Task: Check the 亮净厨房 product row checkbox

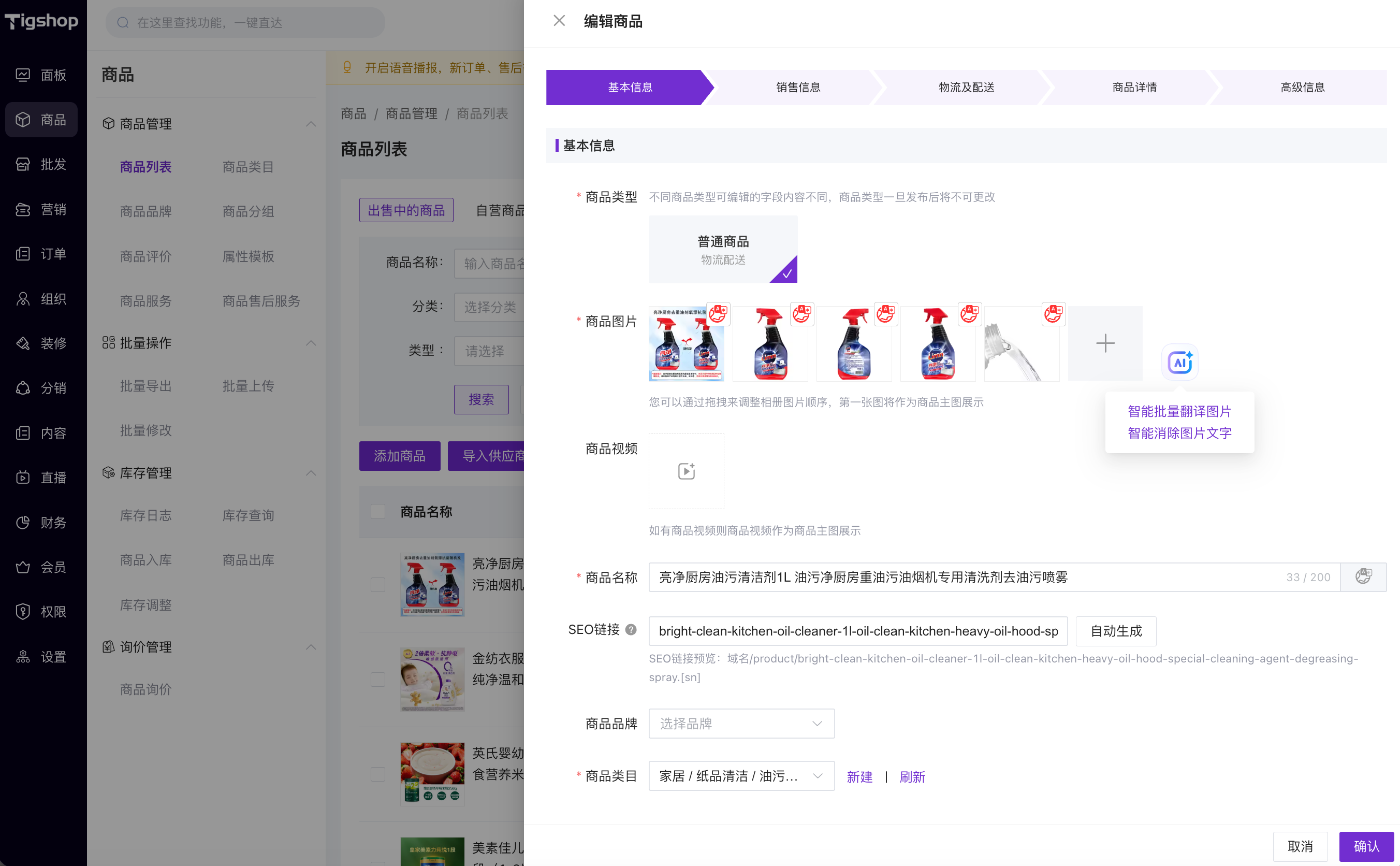Action: pyautogui.click(x=378, y=585)
